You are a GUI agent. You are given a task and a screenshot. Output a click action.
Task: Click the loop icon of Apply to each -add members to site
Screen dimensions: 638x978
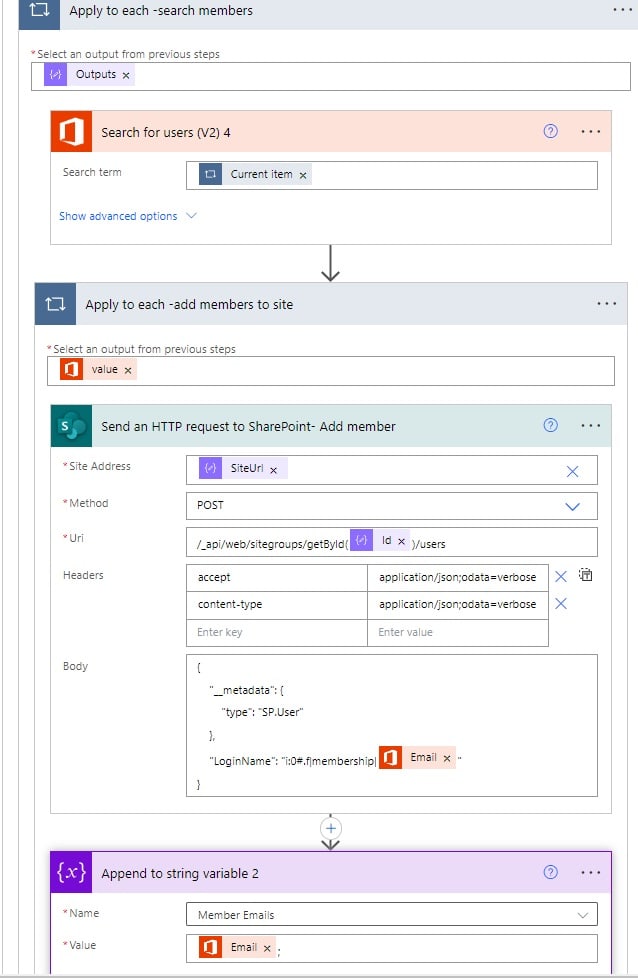pyautogui.click(x=56, y=304)
